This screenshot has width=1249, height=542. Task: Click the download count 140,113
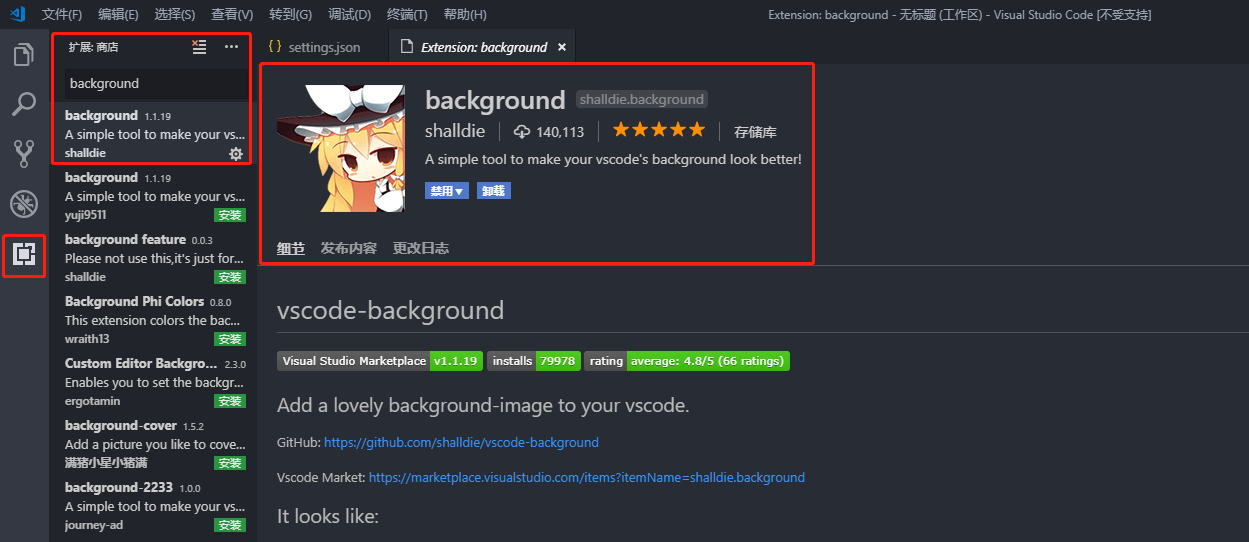click(549, 131)
